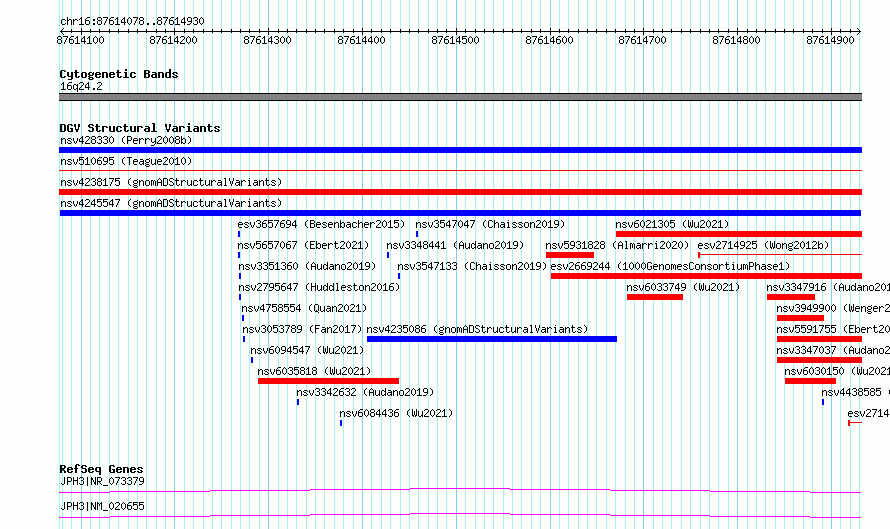Select the red nsv6033749 variant bar
This screenshot has height=529, width=890.
pos(655,297)
